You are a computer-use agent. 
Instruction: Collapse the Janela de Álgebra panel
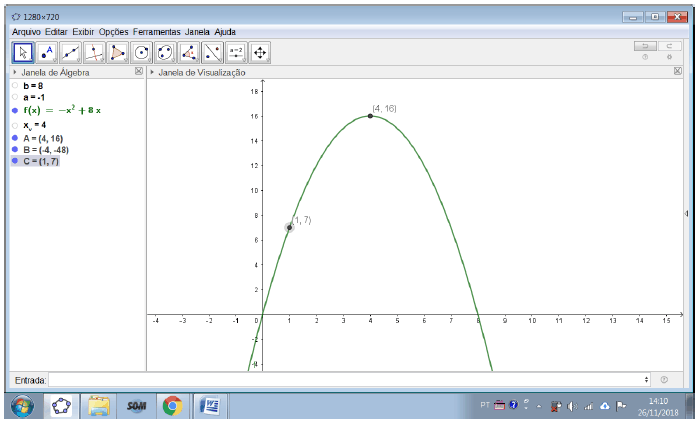[14, 73]
